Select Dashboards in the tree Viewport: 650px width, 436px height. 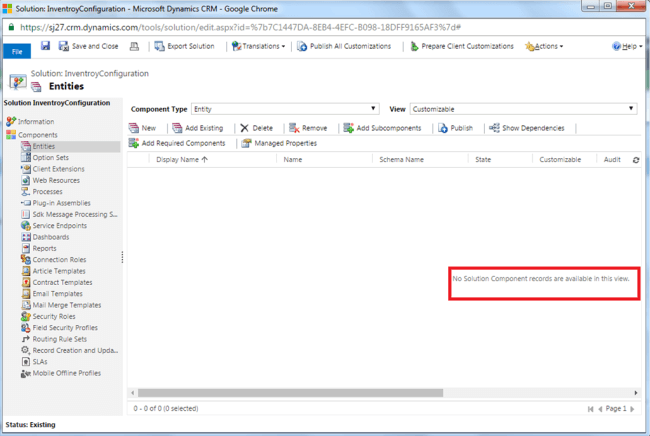pyautogui.click(x=45, y=237)
